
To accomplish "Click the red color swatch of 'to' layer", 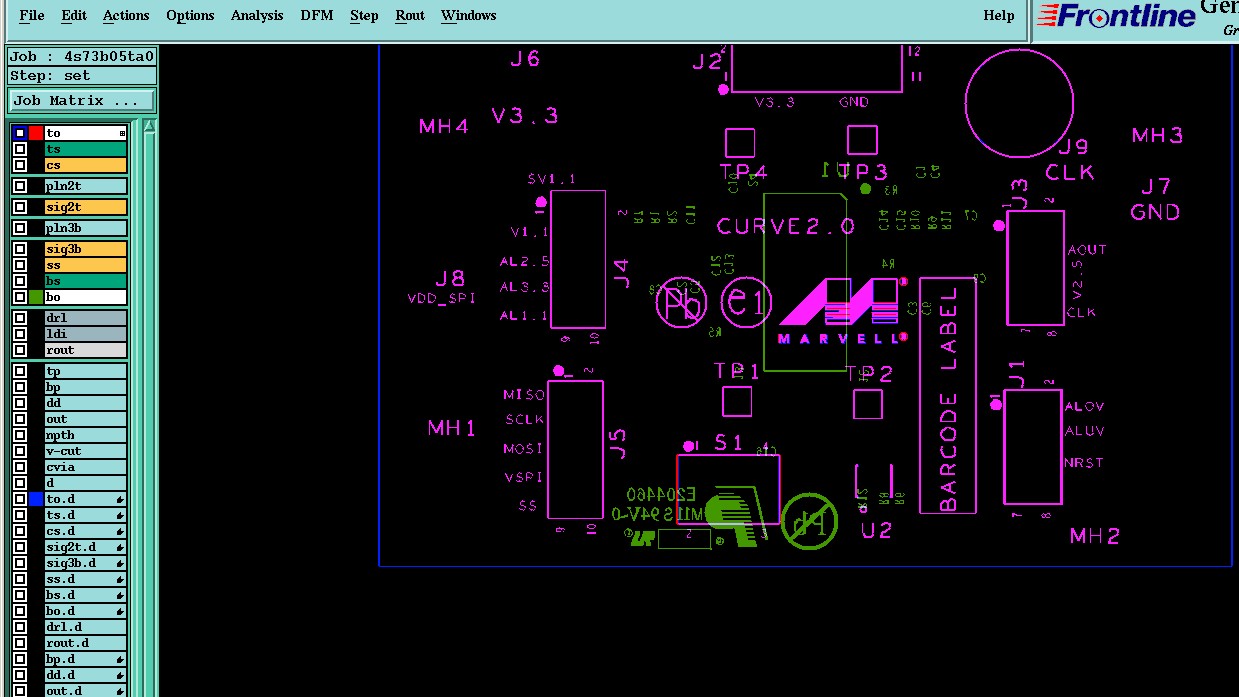I will coord(36,133).
